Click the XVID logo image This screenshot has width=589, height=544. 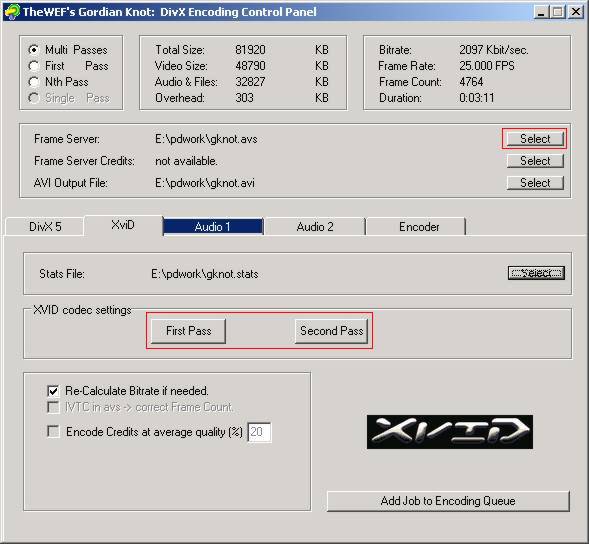pyautogui.click(x=450, y=432)
